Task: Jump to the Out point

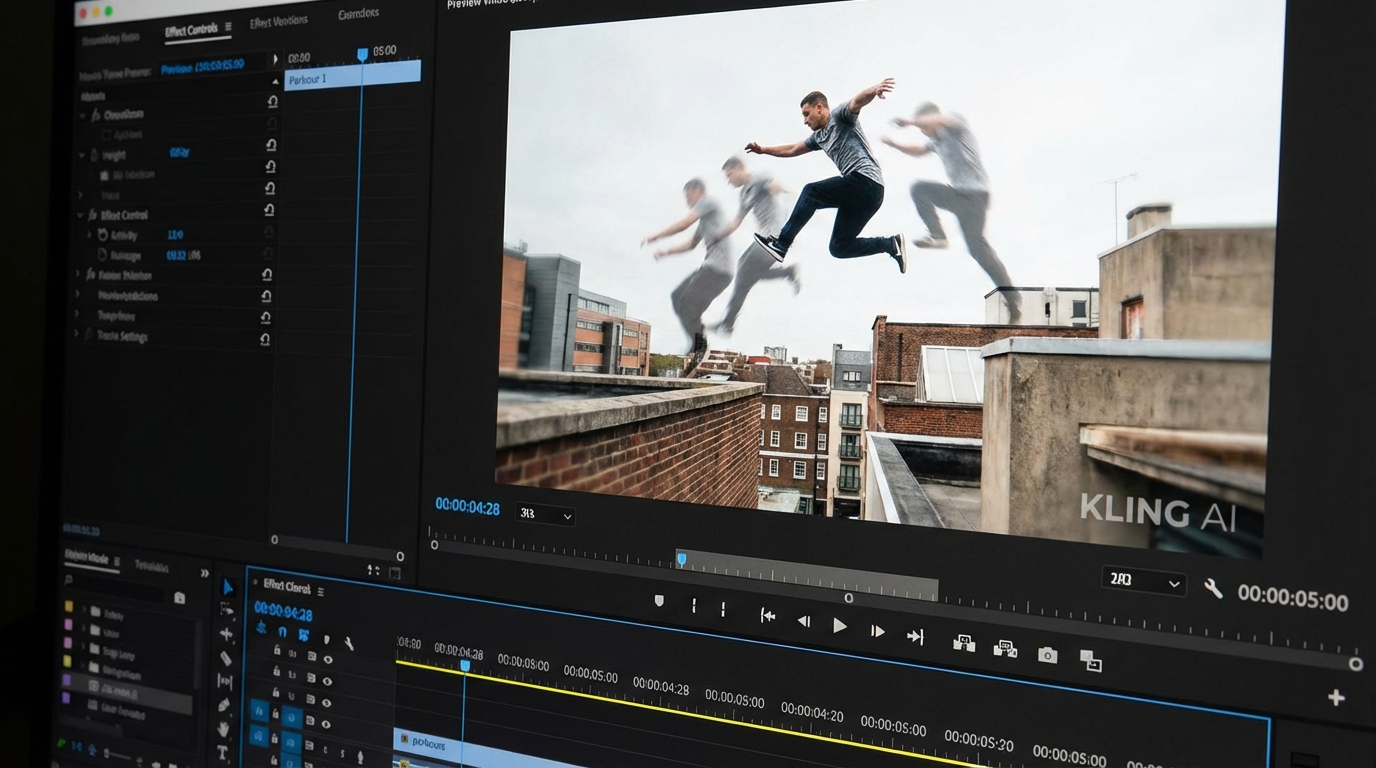Action: (914, 636)
